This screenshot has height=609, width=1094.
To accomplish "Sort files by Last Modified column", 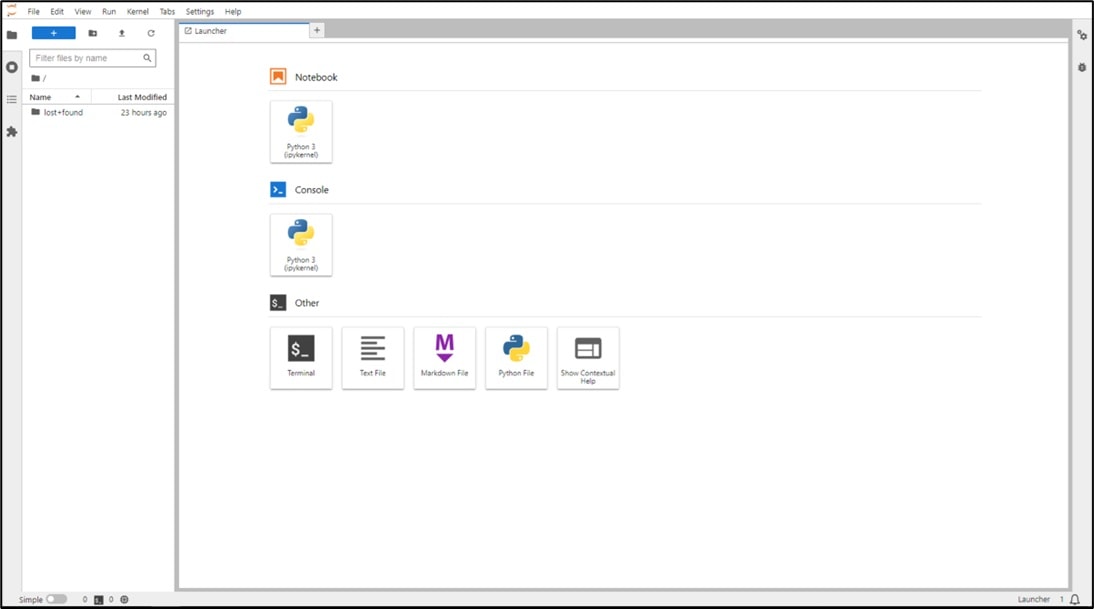I will click(x=133, y=97).
